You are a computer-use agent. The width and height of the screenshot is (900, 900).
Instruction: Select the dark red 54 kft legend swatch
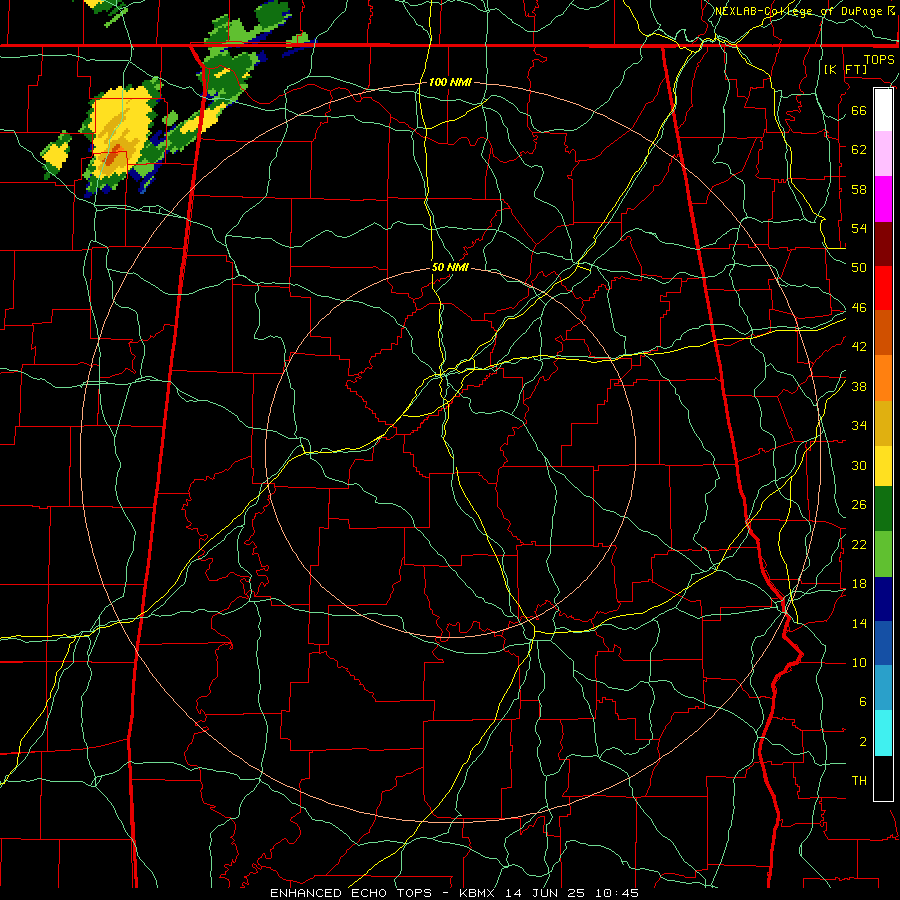point(883,244)
